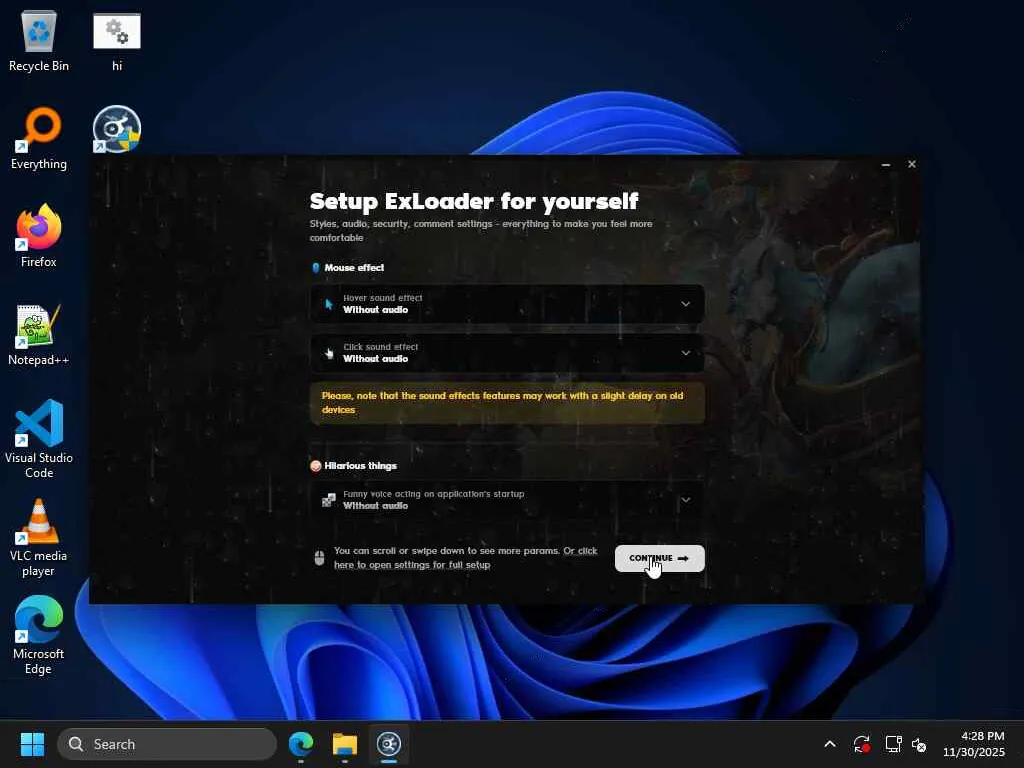
Task: Show hidden system tray icons
Action: pyautogui.click(x=830, y=744)
